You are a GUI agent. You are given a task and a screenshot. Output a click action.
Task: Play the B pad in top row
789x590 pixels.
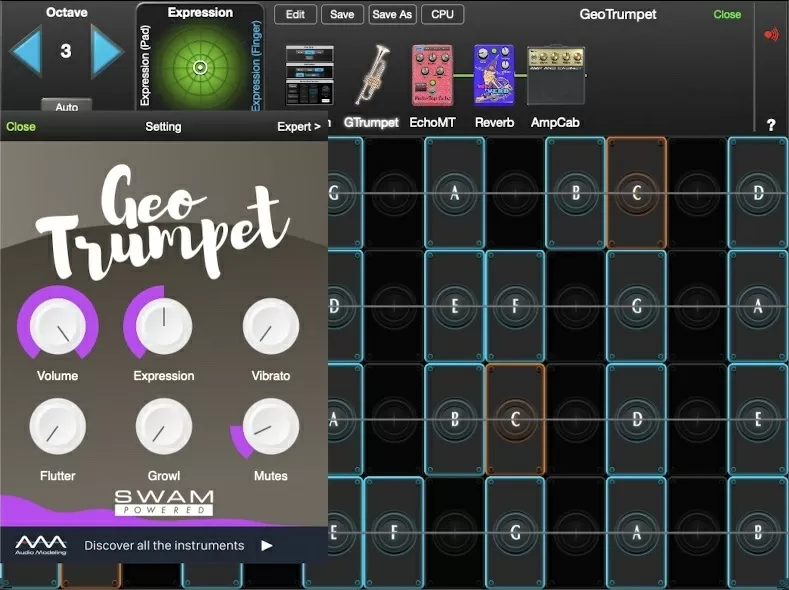[x=576, y=193]
